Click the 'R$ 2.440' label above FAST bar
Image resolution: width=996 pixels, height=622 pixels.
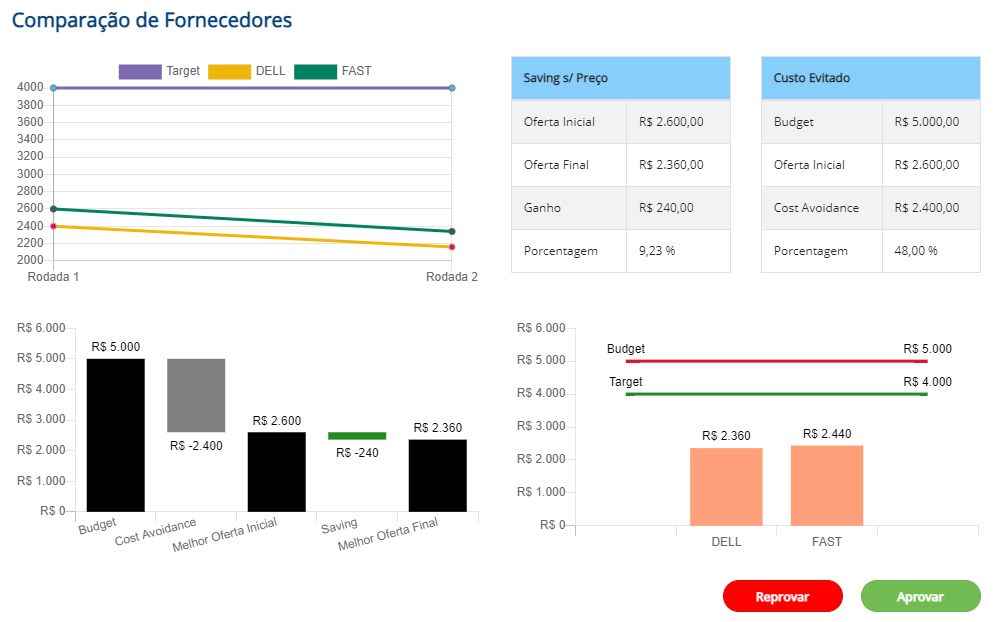pyautogui.click(x=827, y=434)
